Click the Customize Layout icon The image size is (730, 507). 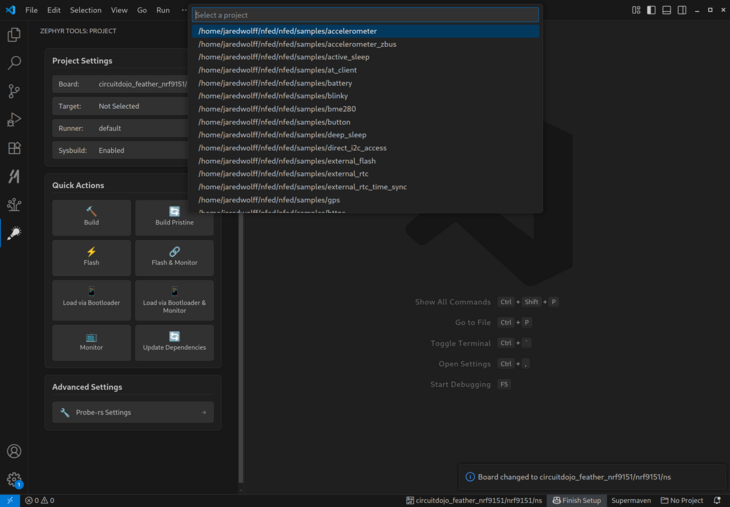636,10
